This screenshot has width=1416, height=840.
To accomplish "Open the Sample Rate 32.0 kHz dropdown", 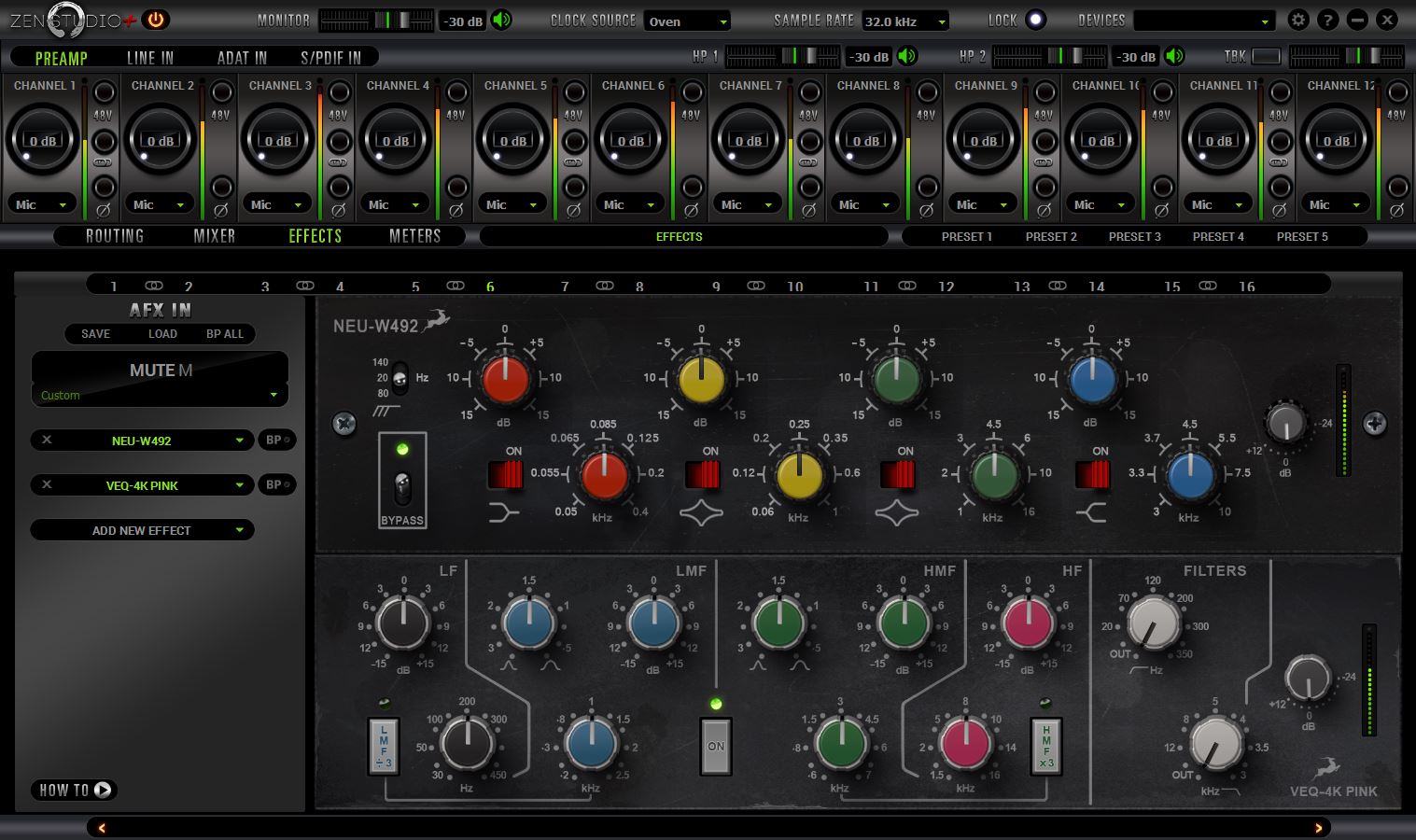I will tap(905, 21).
